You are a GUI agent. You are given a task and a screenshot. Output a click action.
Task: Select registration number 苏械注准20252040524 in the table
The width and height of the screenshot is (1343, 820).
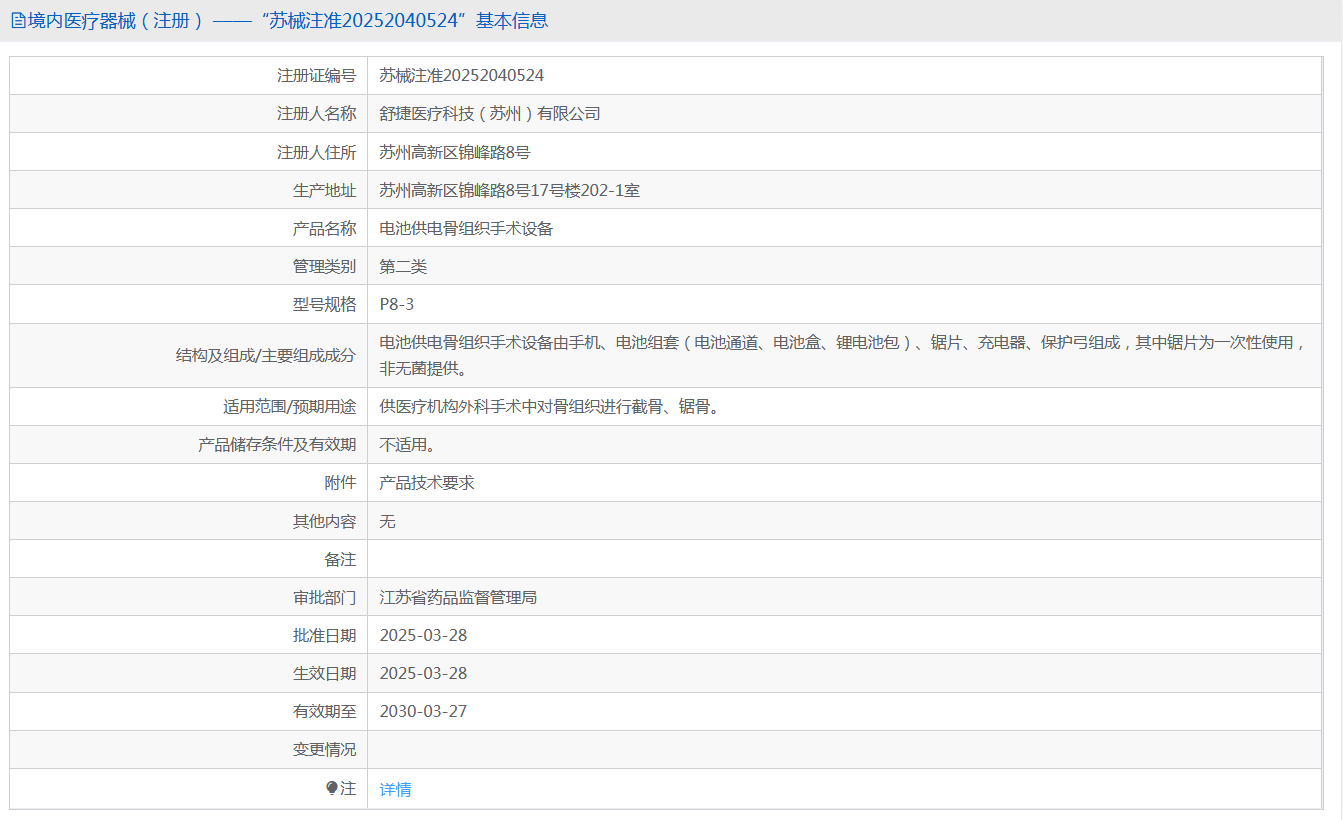462,75
